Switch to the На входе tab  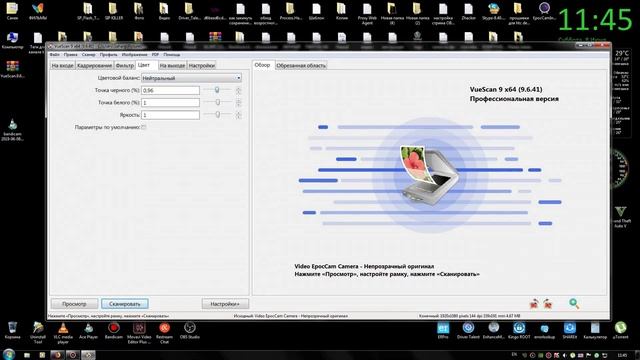pos(62,65)
